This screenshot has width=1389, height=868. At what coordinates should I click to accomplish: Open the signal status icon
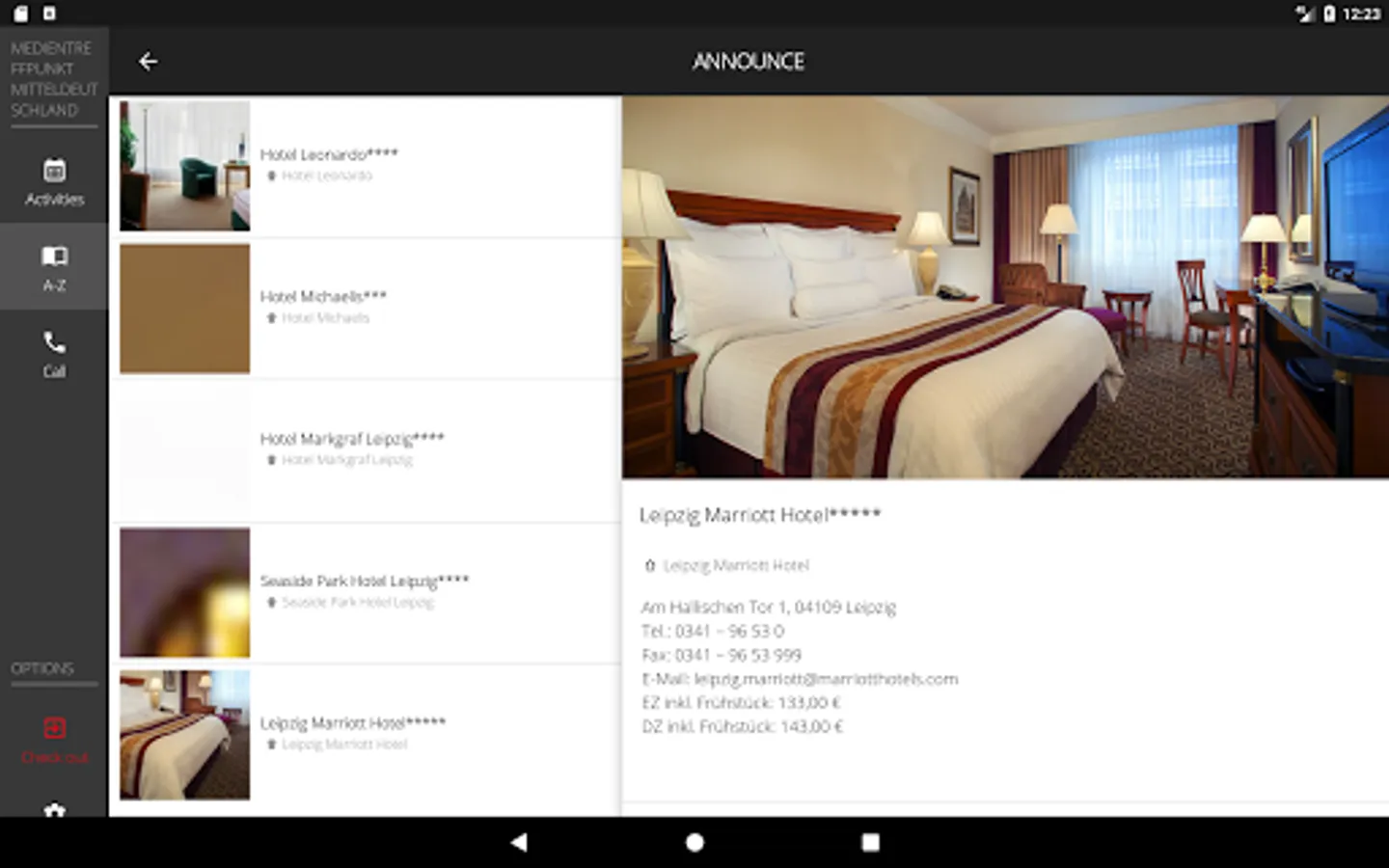click(x=1304, y=14)
